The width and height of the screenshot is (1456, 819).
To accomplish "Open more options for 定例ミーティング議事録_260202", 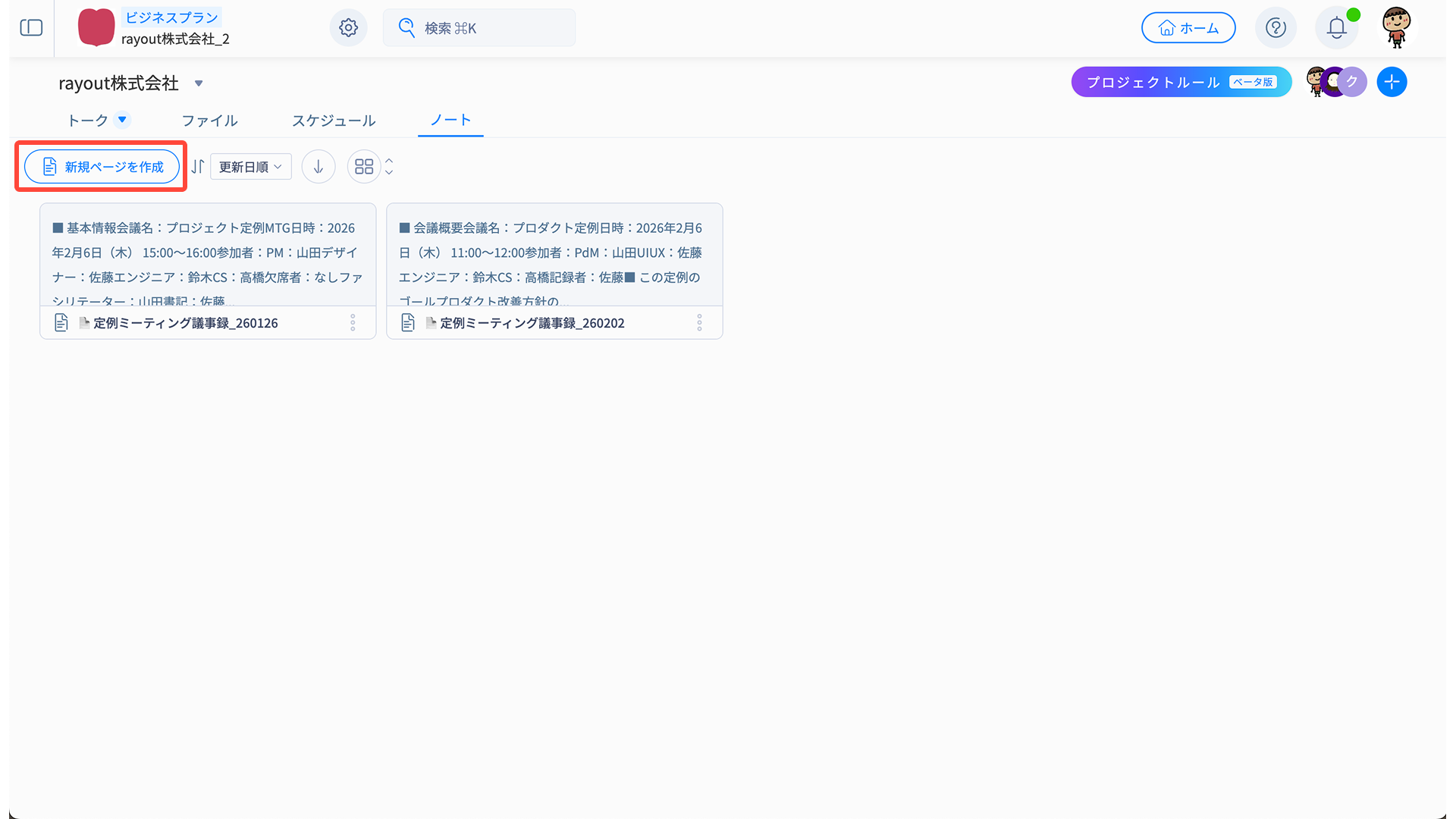I will click(699, 323).
